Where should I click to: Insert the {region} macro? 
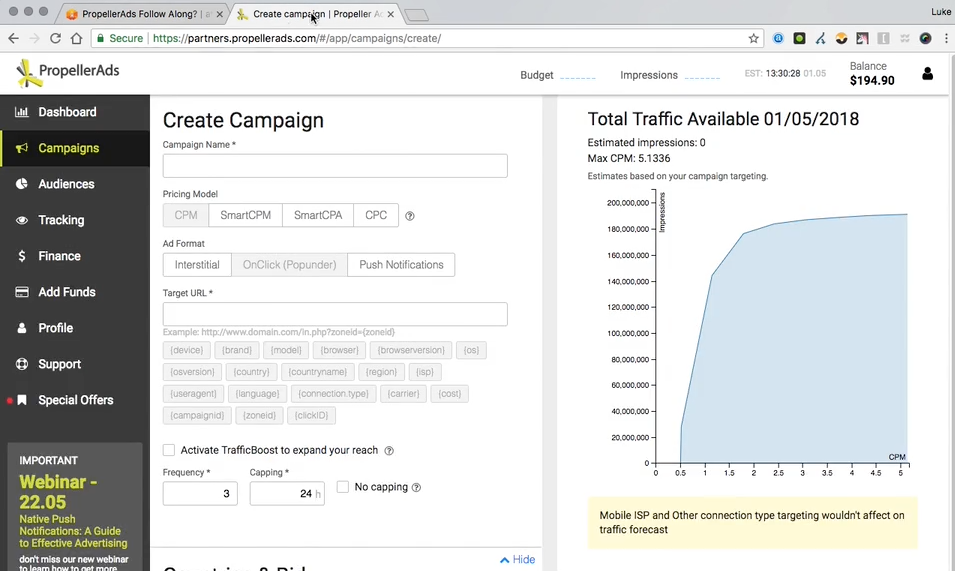pos(381,372)
